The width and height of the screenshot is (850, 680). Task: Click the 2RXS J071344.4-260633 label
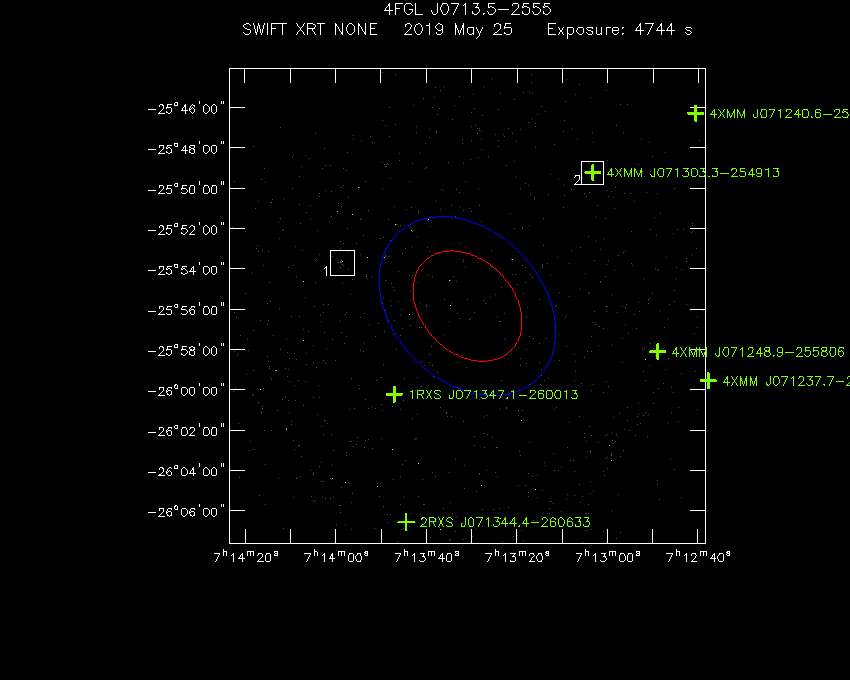tap(505, 522)
